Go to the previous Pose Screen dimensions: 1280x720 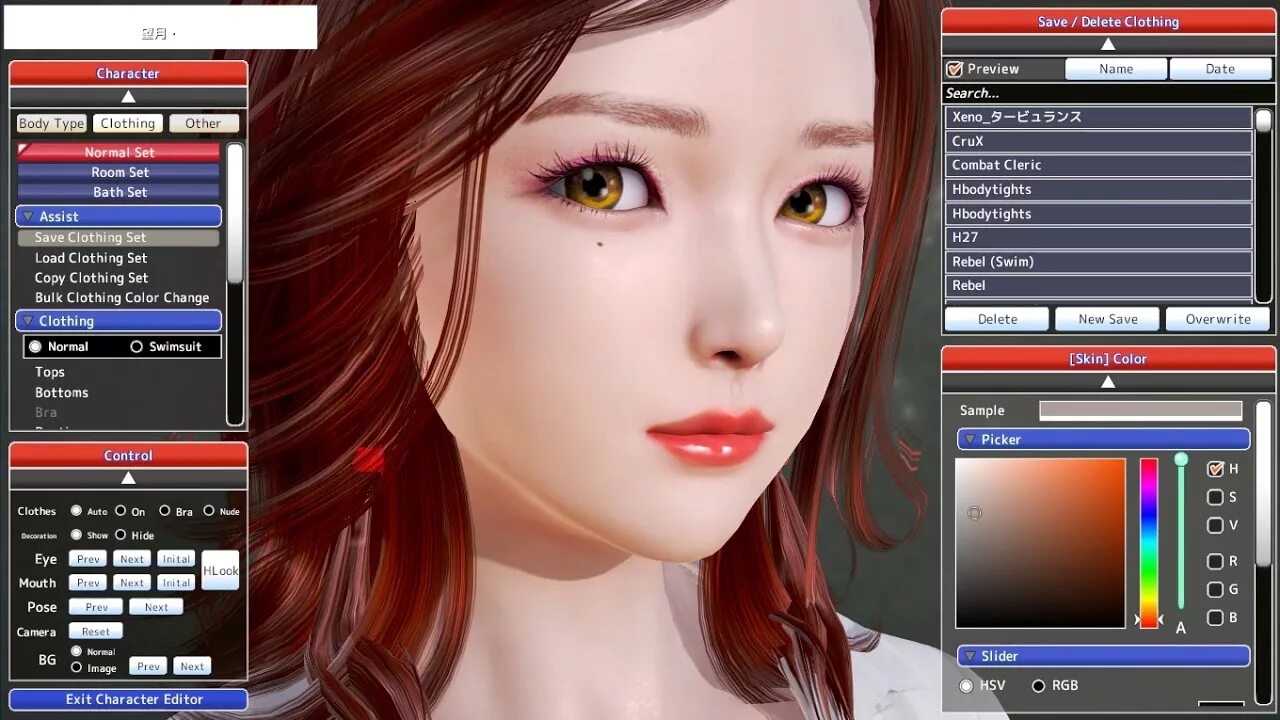pyautogui.click(x=96, y=607)
